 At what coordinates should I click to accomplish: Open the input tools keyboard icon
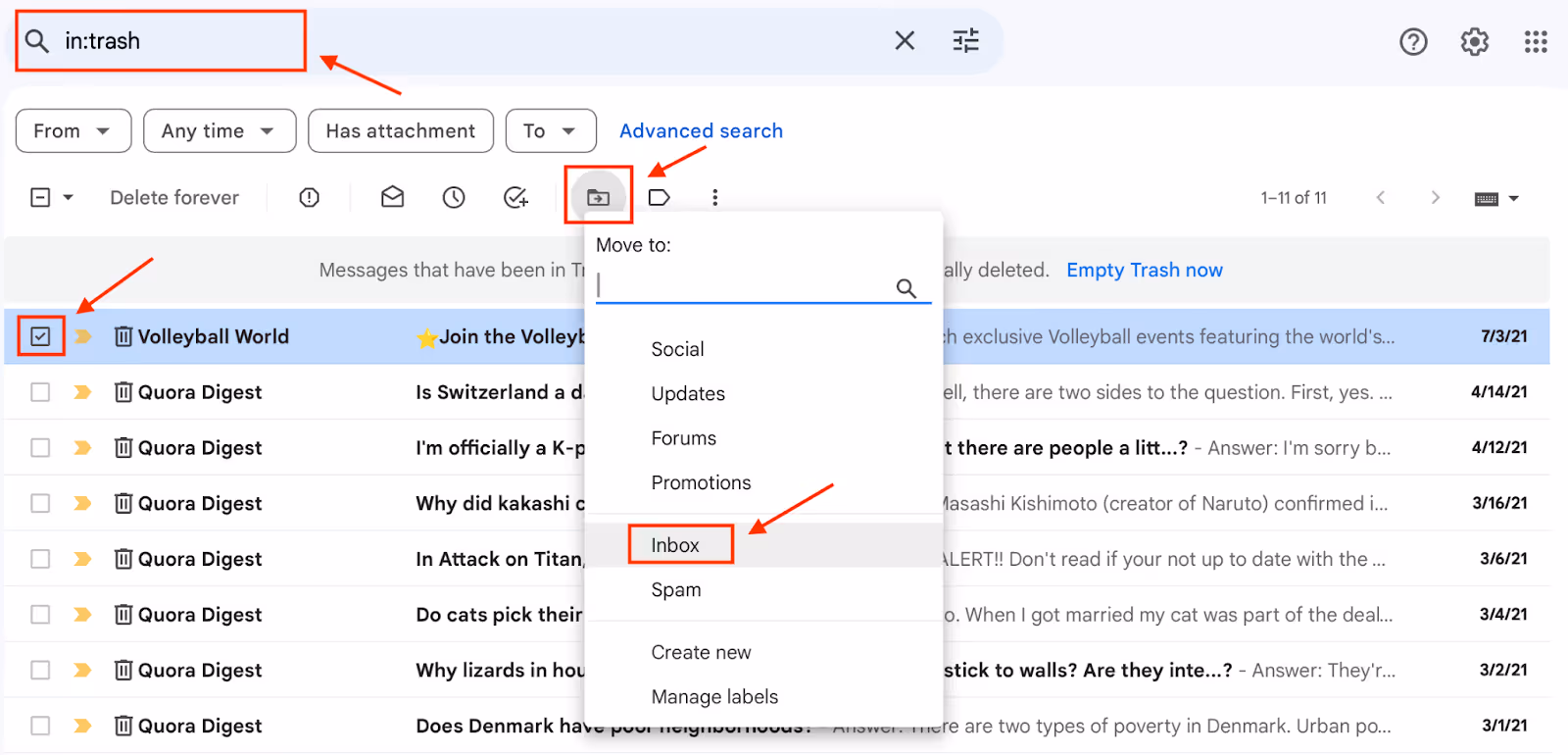coord(1487,198)
